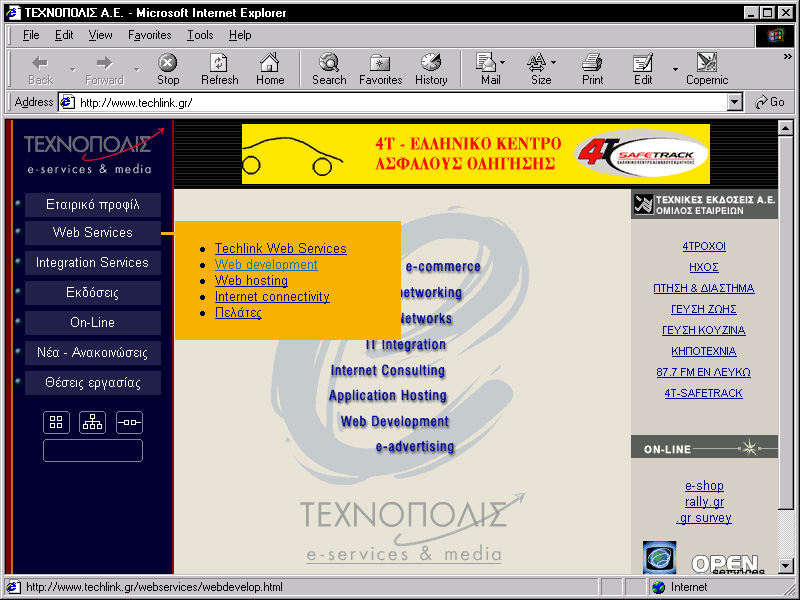
Task: Click the Internet zone status indicator
Action: [680, 587]
